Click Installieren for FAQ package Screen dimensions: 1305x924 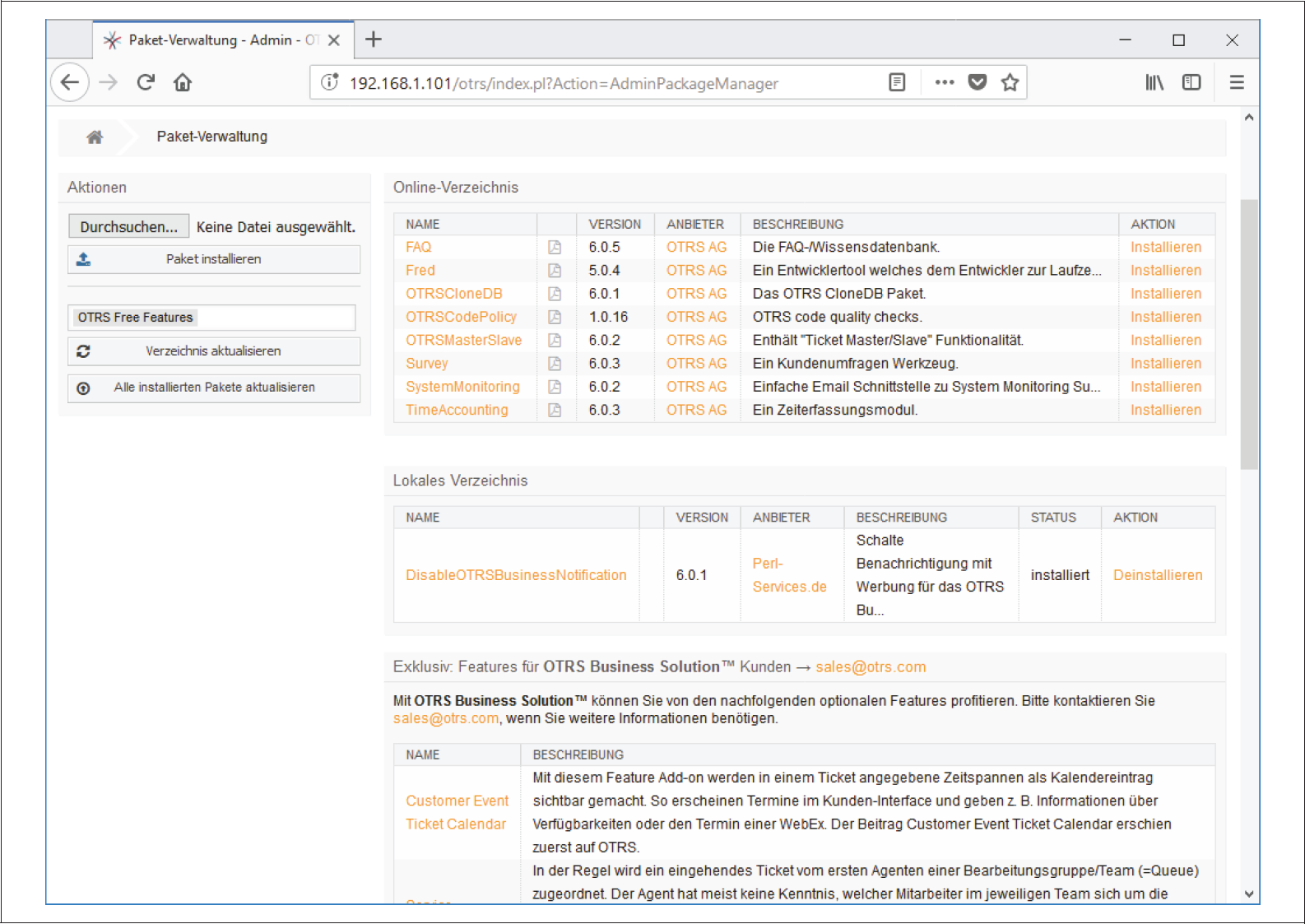(1165, 247)
